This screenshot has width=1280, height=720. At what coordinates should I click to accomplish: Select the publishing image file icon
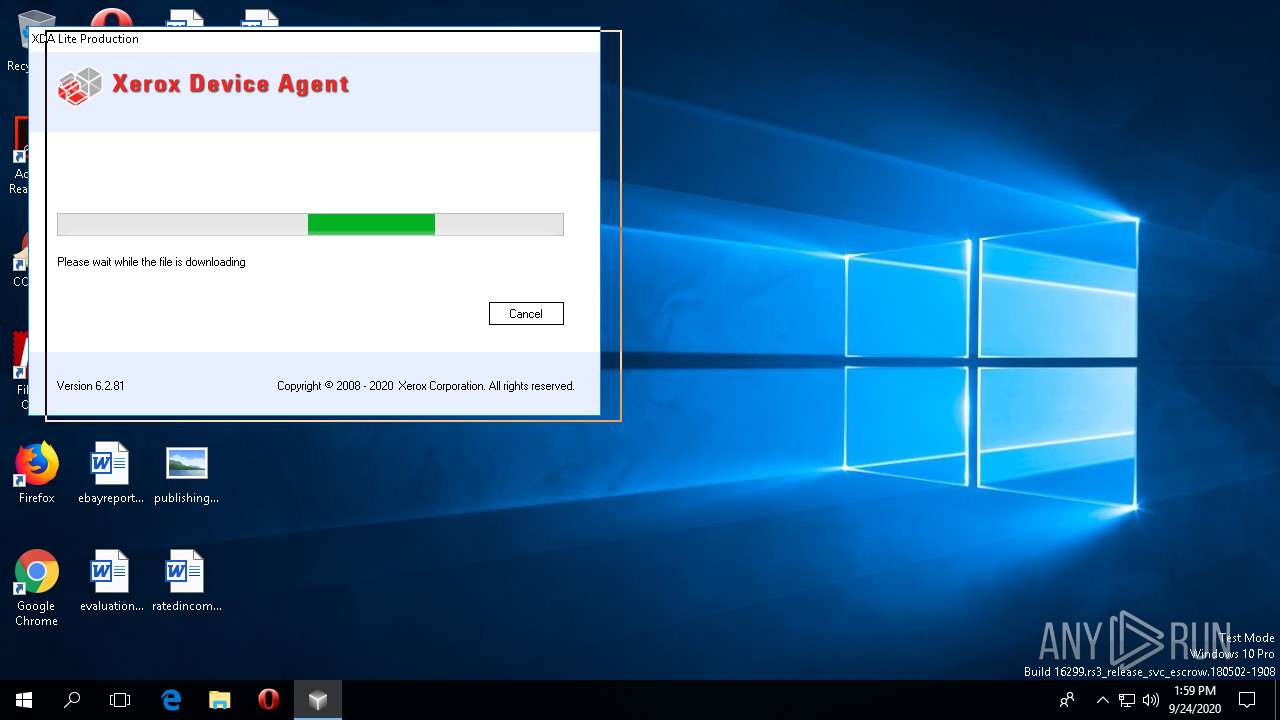187,473
